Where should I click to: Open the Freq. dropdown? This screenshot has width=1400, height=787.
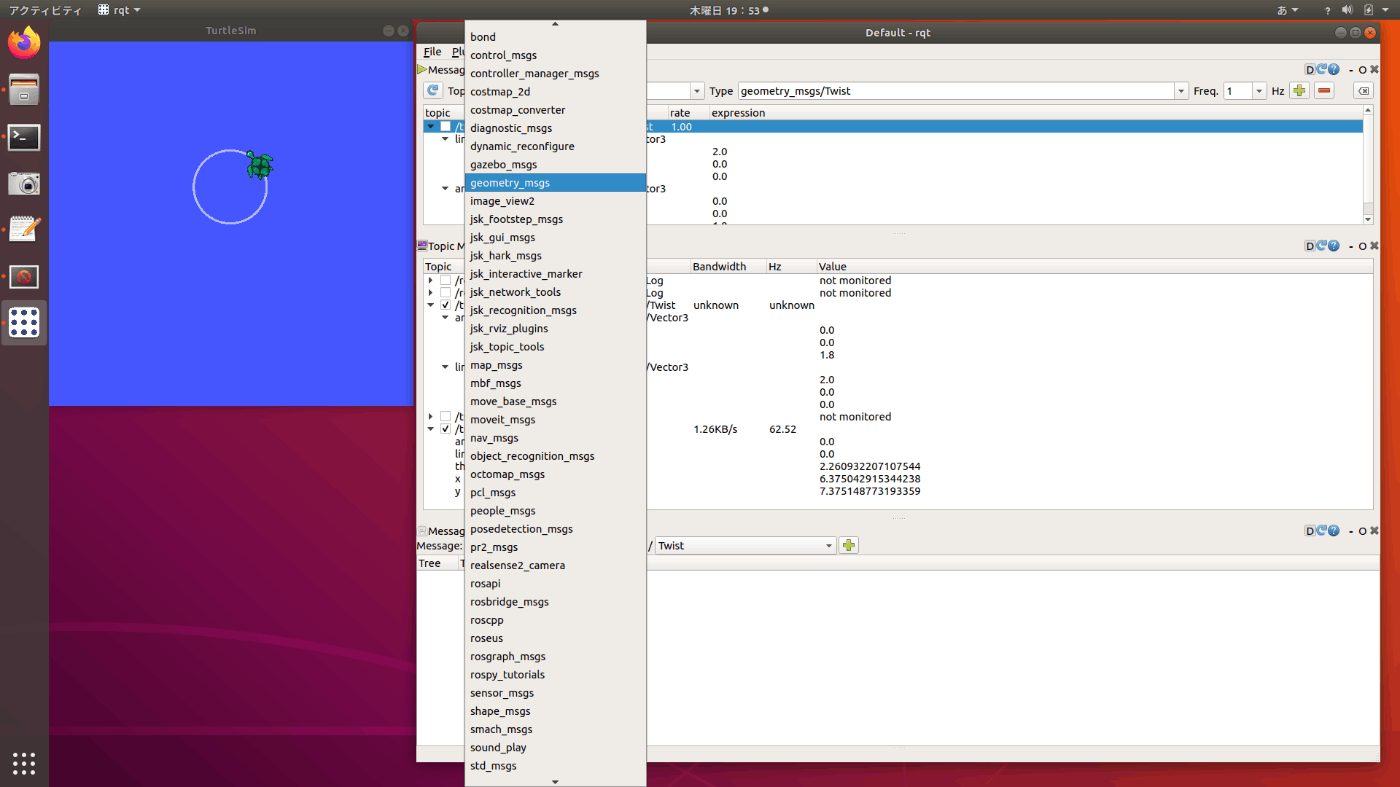coord(1258,91)
